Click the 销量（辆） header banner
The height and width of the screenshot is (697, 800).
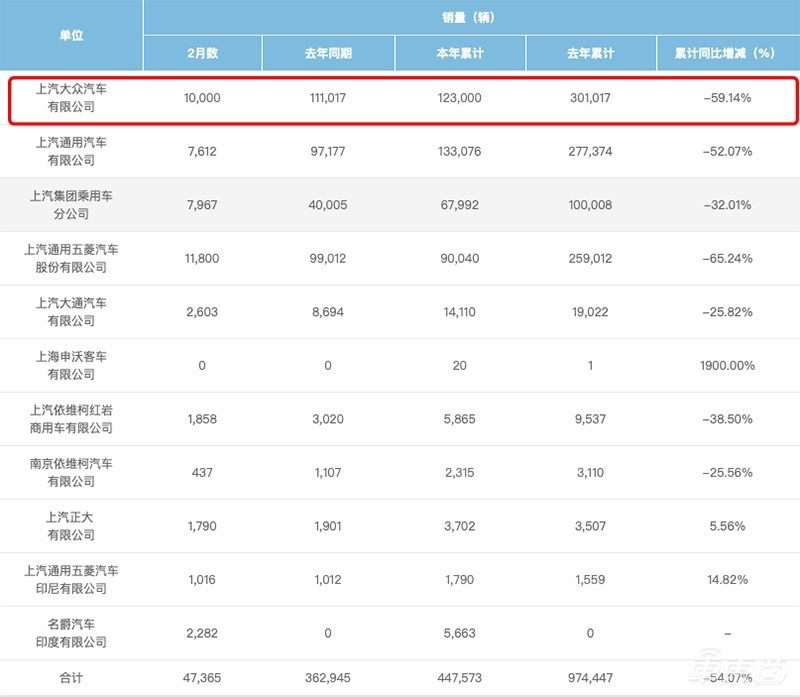click(470, 13)
